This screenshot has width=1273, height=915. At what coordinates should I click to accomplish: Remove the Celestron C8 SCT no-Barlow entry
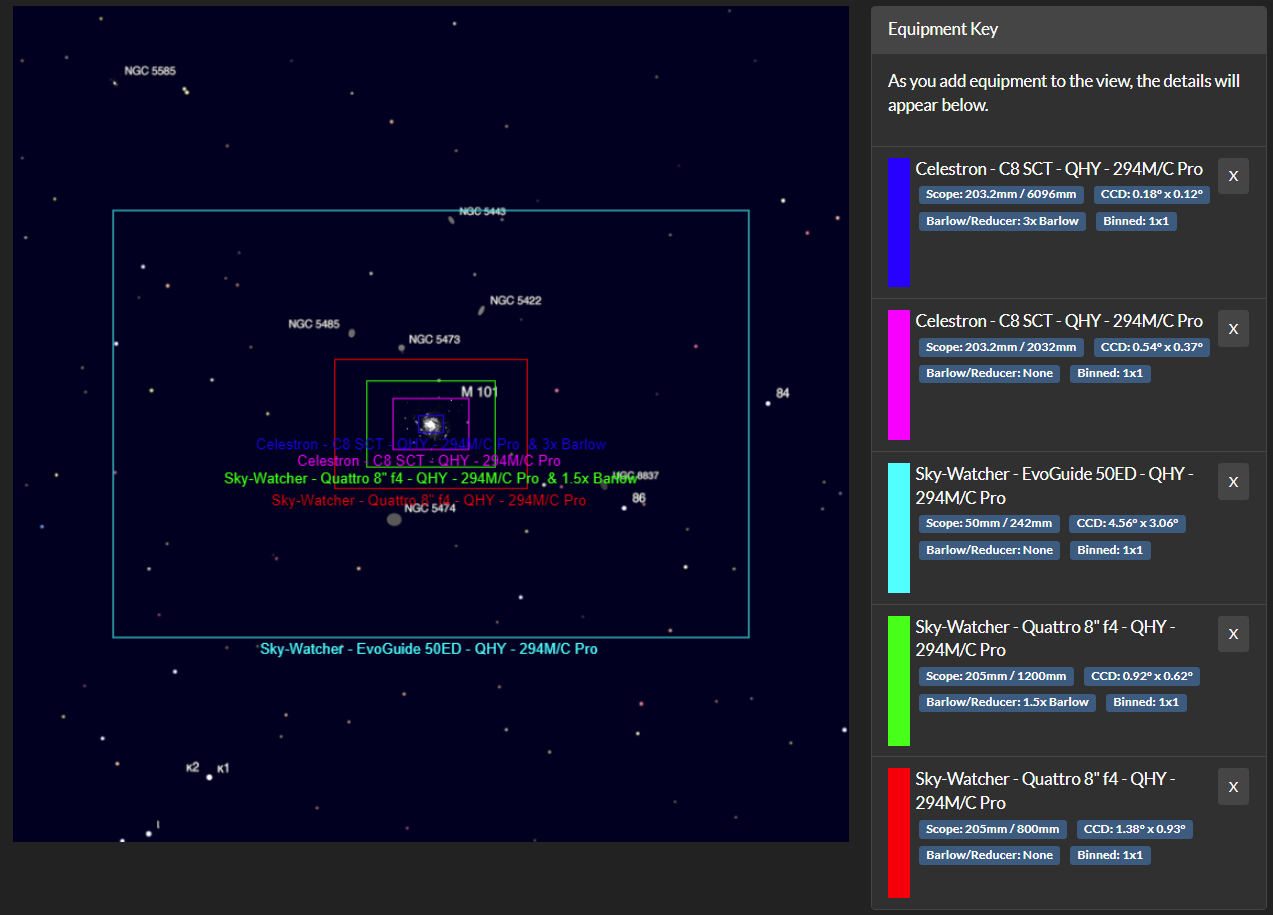click(1233, 328)
